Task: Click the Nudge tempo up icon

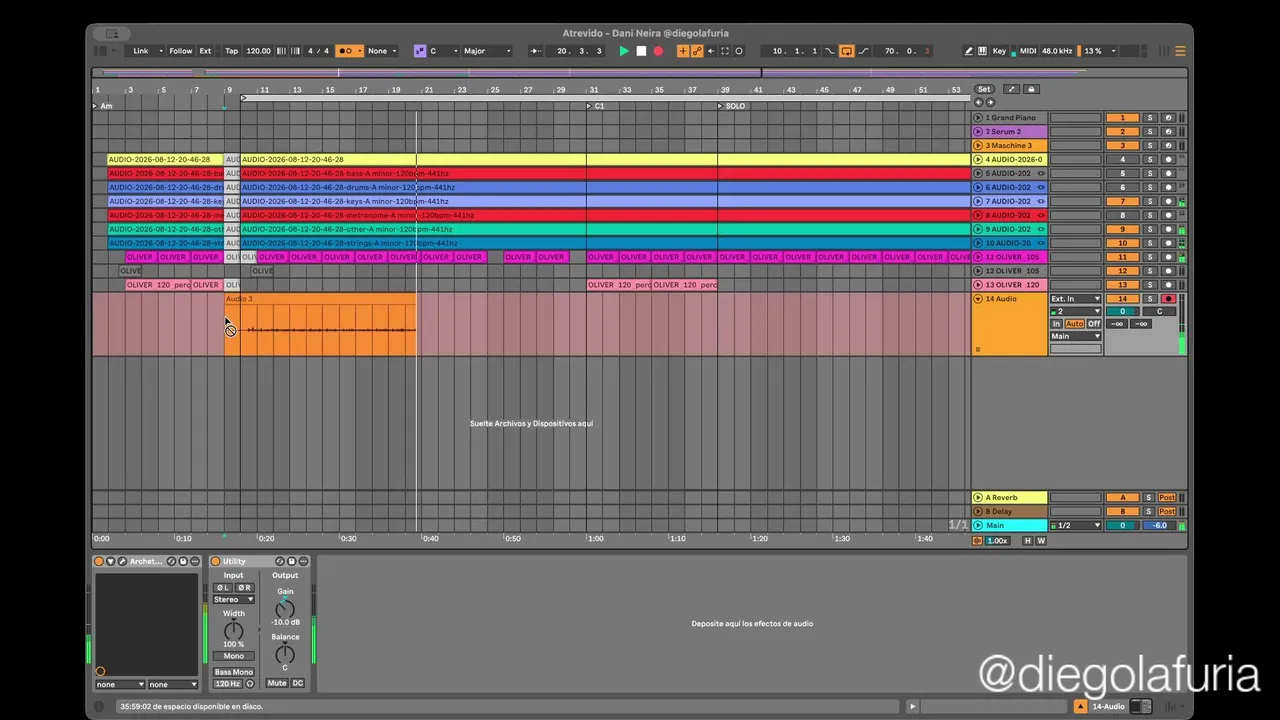Action: (296, 51)
